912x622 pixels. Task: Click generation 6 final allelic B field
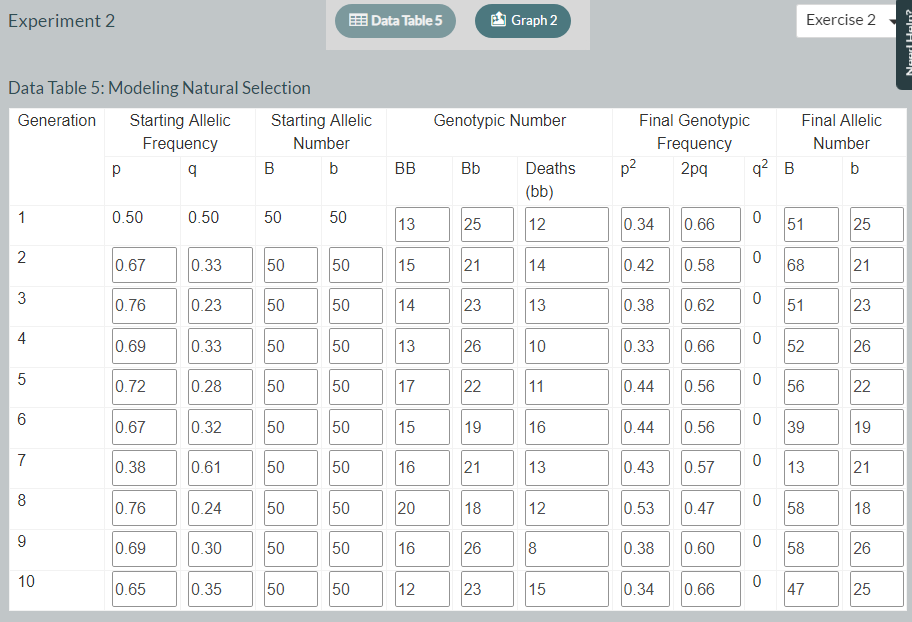[811, 427]
